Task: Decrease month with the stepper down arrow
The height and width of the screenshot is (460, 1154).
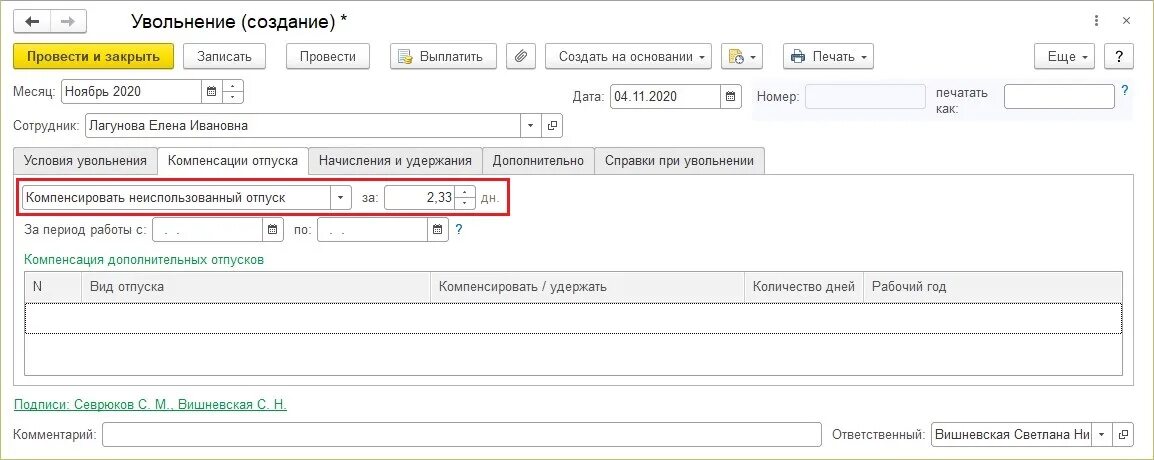Action: pyautogui.click(x=233, y=99)
